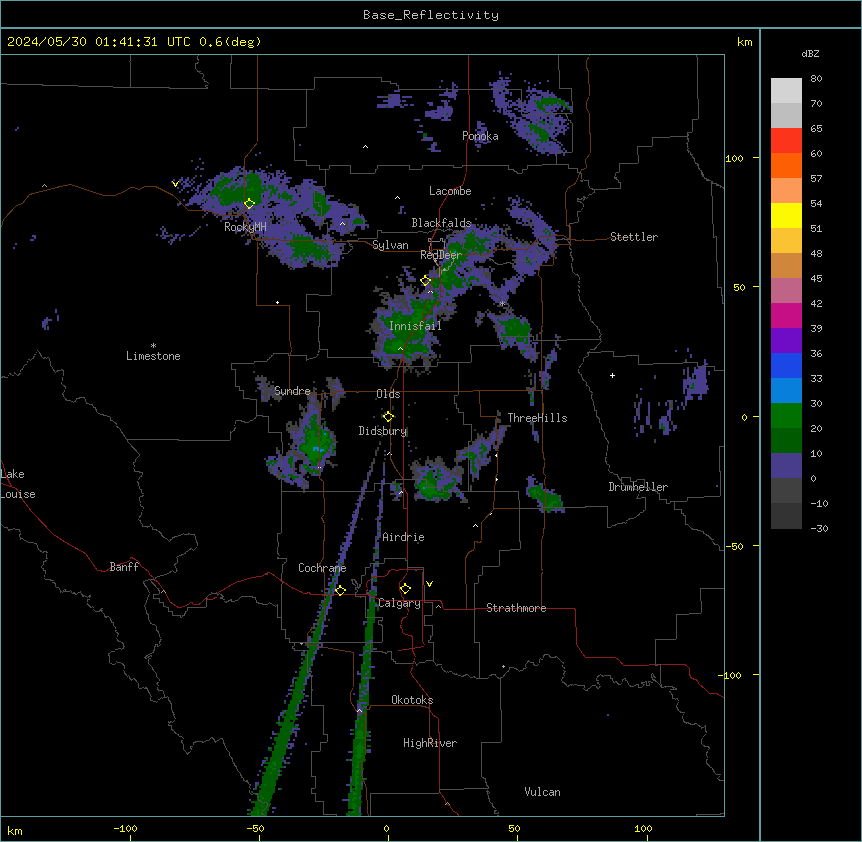Select the Vulcan label
Viewport: 862px width, 842px height.
pos(543,792)
